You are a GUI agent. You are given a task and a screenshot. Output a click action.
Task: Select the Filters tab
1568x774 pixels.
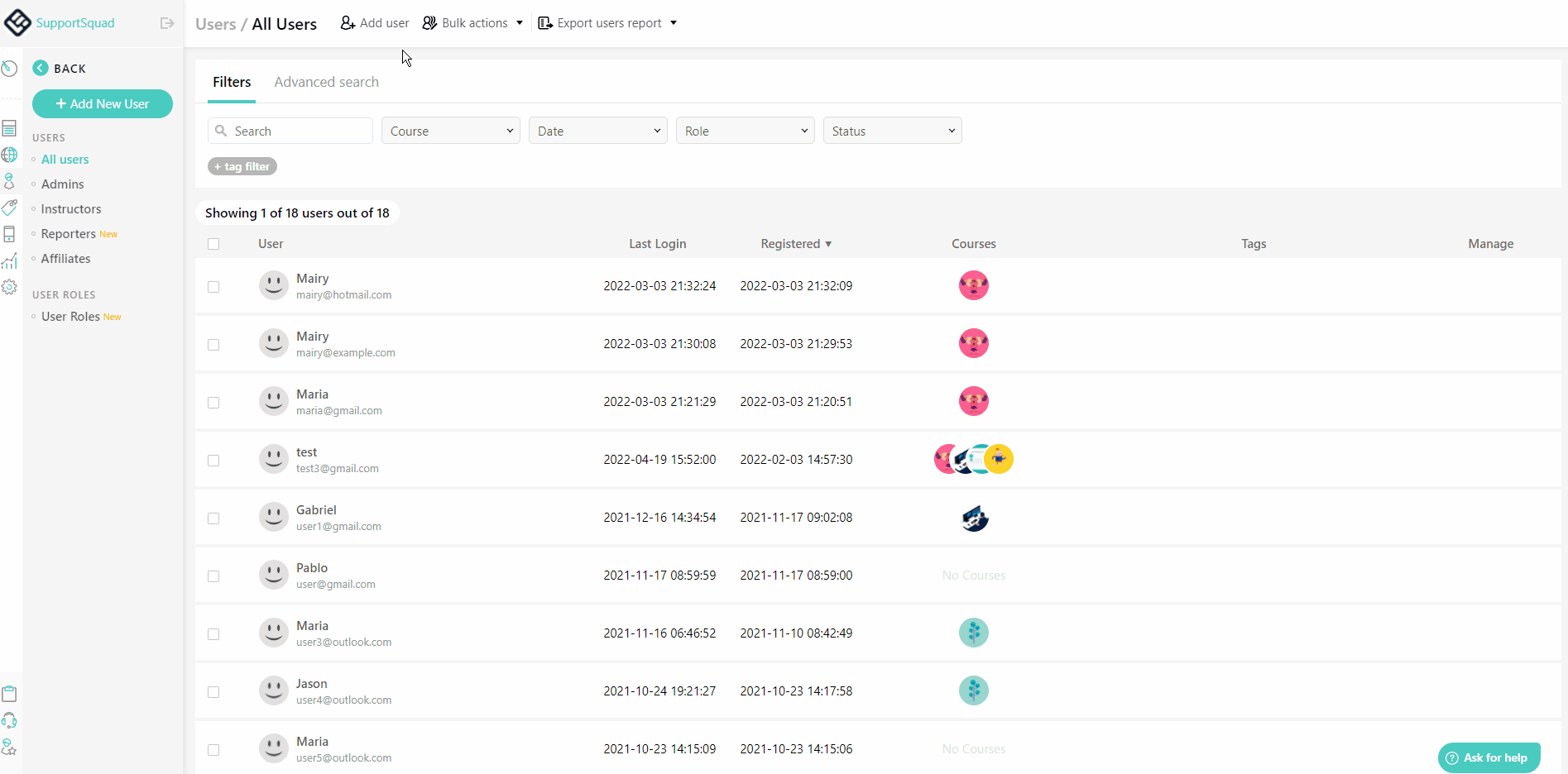tap(231, 82)
